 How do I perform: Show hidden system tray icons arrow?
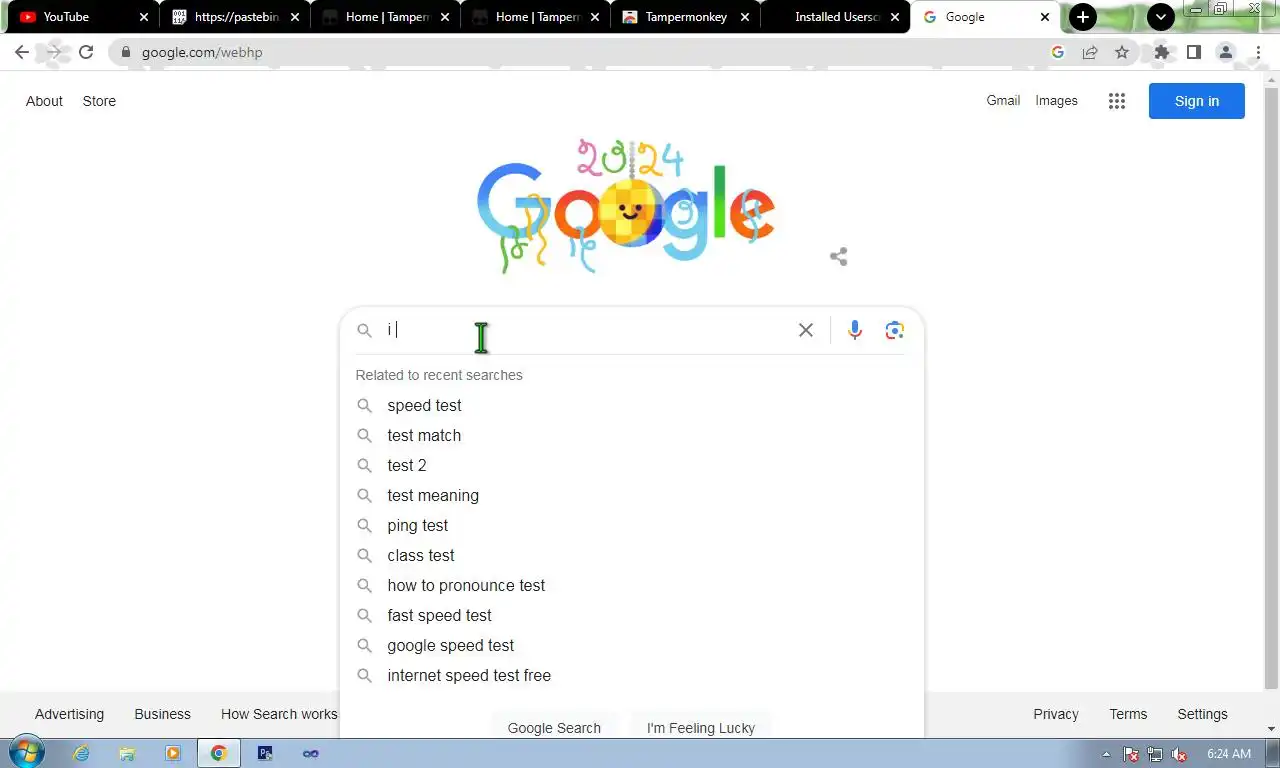(1106, 754)
